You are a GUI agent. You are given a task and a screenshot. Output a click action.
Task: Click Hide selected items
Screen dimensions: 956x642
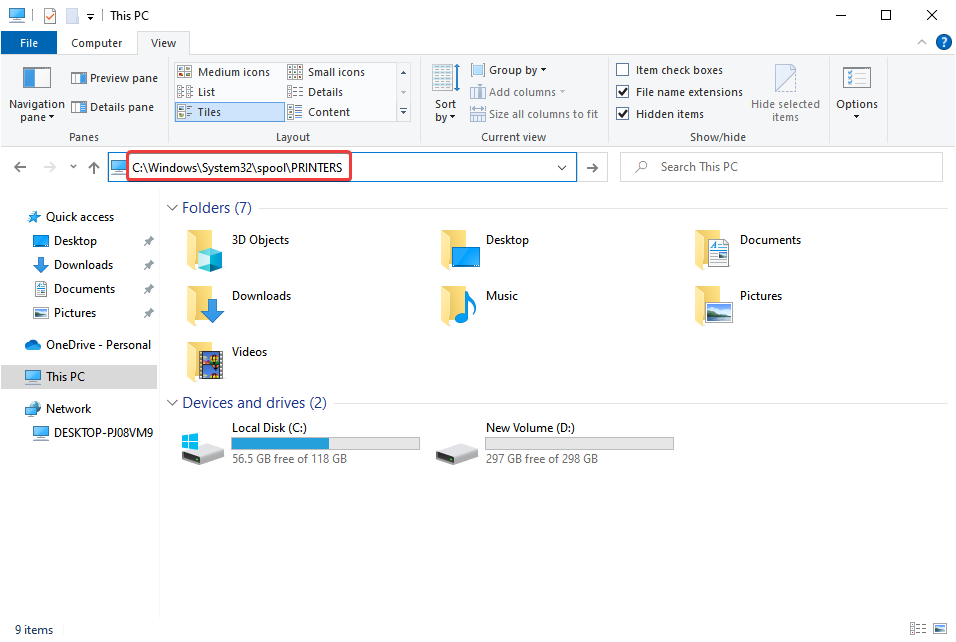pyautogui.click(x=785, y=93)
